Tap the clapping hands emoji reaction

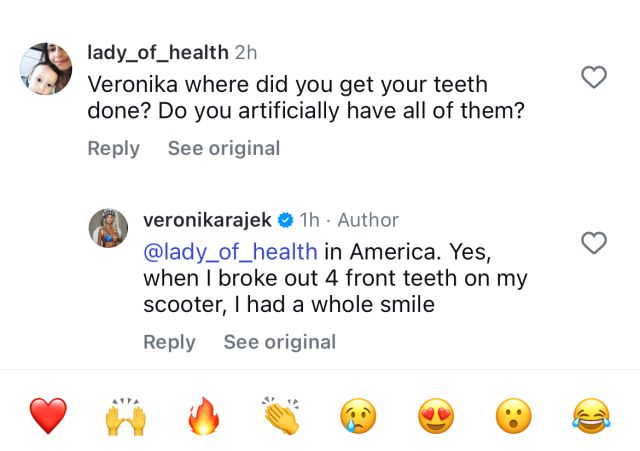(x=281, y=415)
